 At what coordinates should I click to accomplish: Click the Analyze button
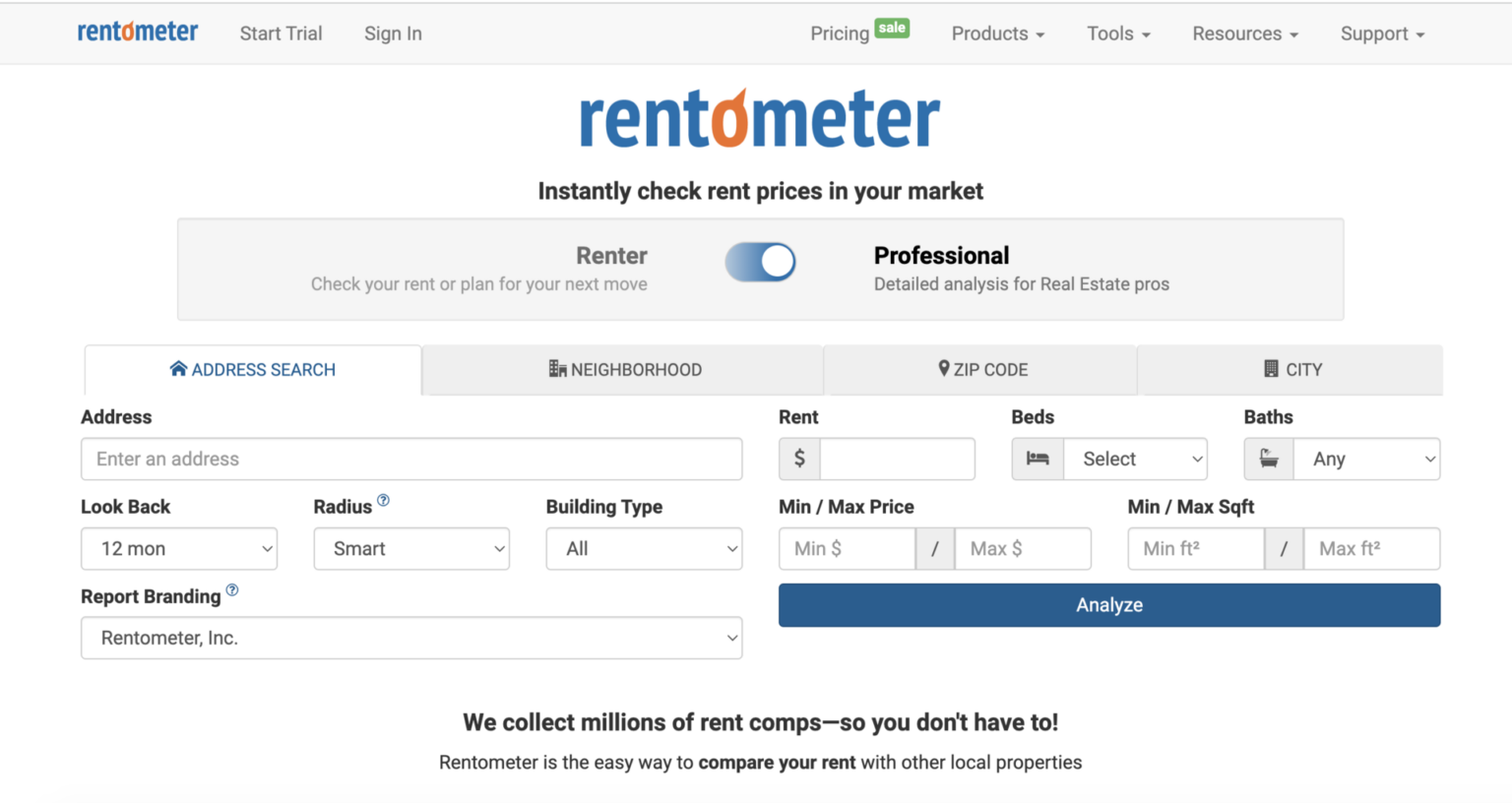point(1108,604)
